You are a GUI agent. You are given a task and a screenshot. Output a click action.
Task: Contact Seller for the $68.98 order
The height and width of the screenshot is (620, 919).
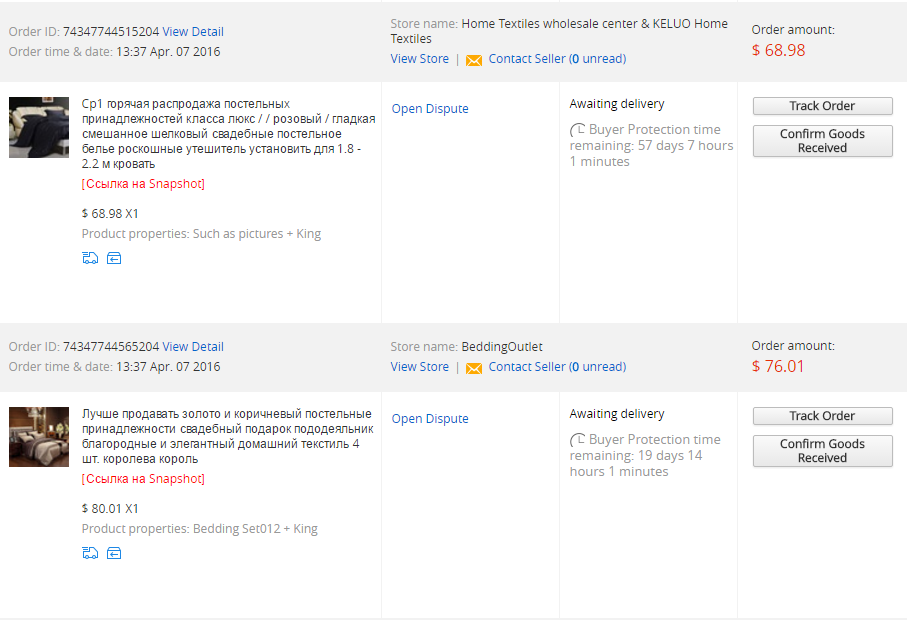coord(557,59)
